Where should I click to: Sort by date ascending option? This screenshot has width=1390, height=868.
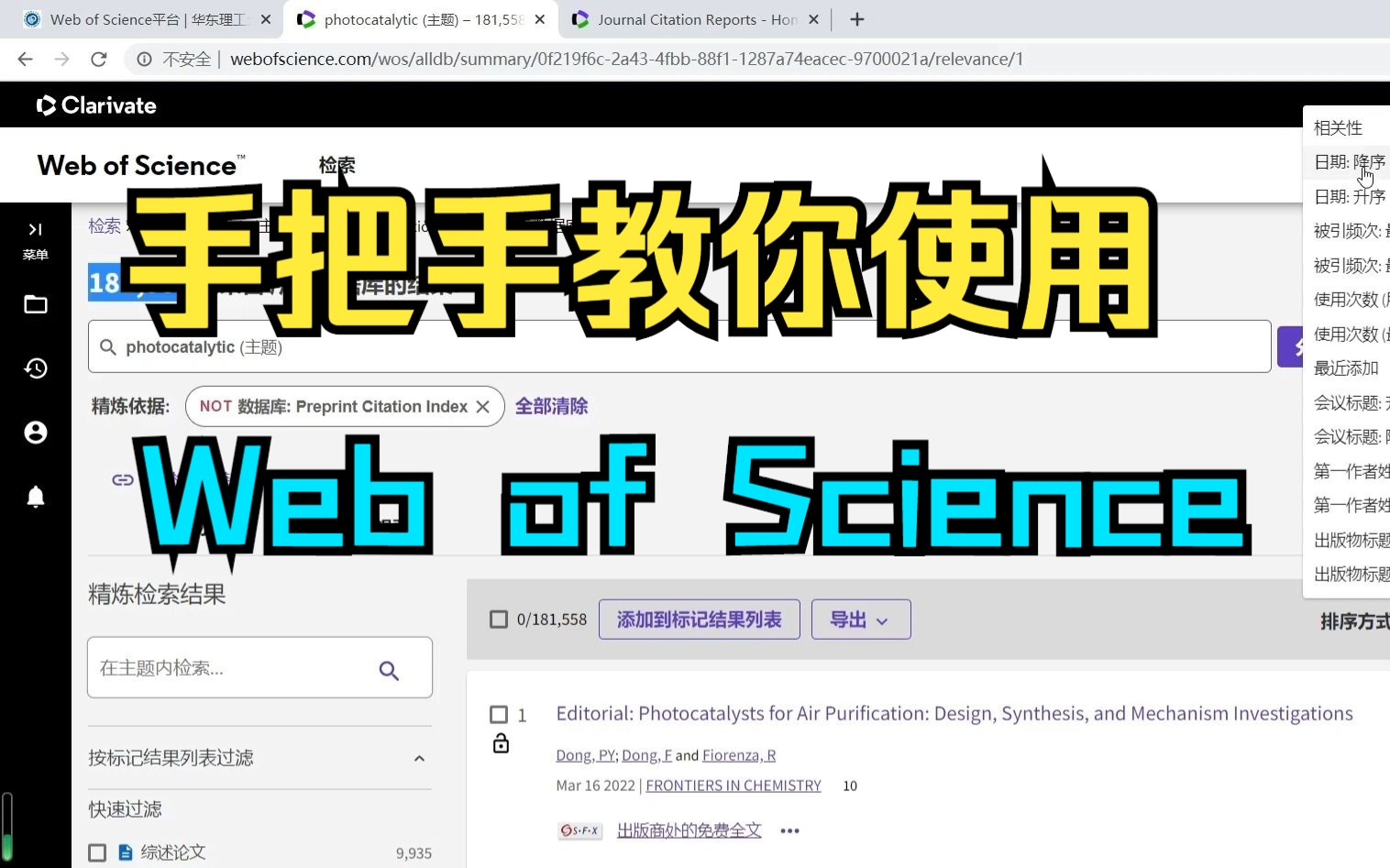1346,196
